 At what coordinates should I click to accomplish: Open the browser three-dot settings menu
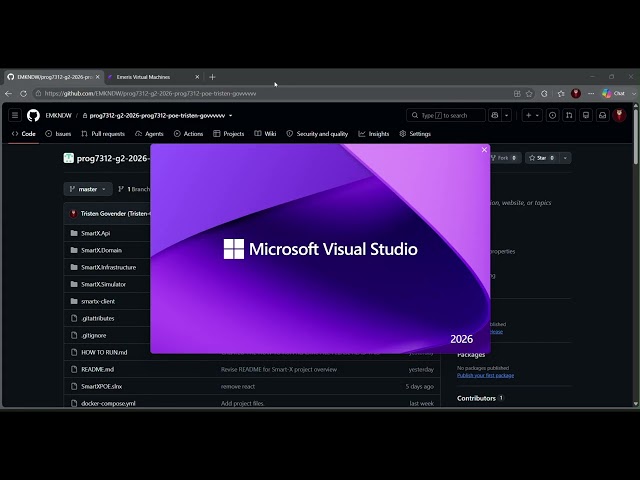point(591,93)
